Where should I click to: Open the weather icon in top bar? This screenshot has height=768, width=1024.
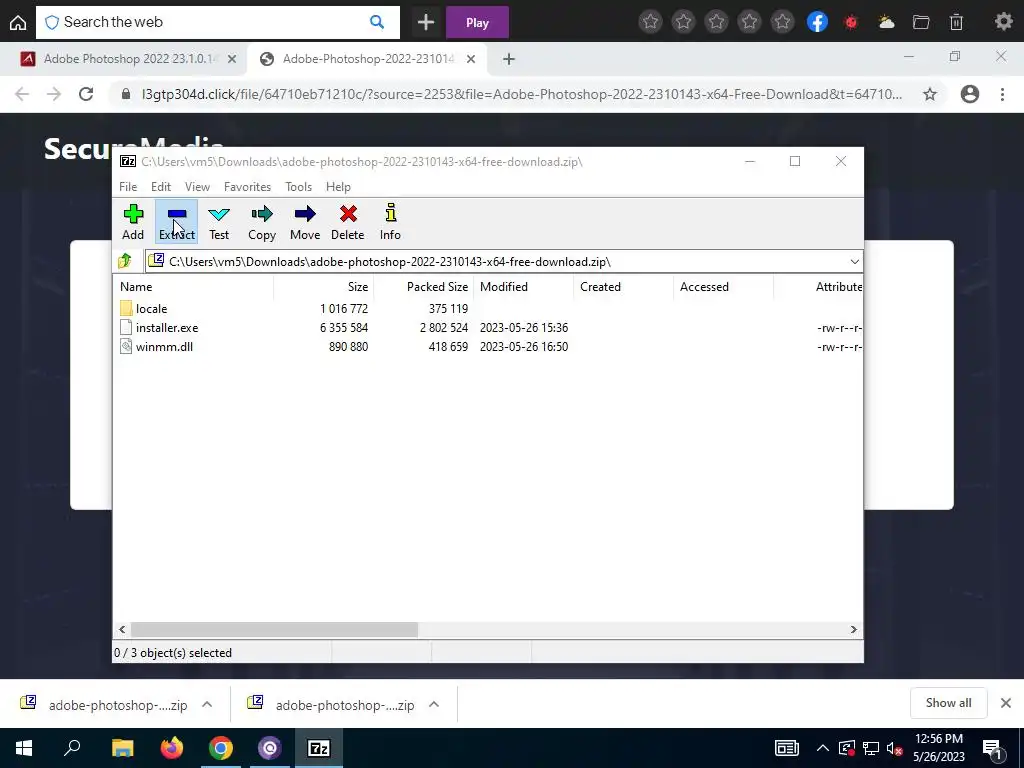886,22
